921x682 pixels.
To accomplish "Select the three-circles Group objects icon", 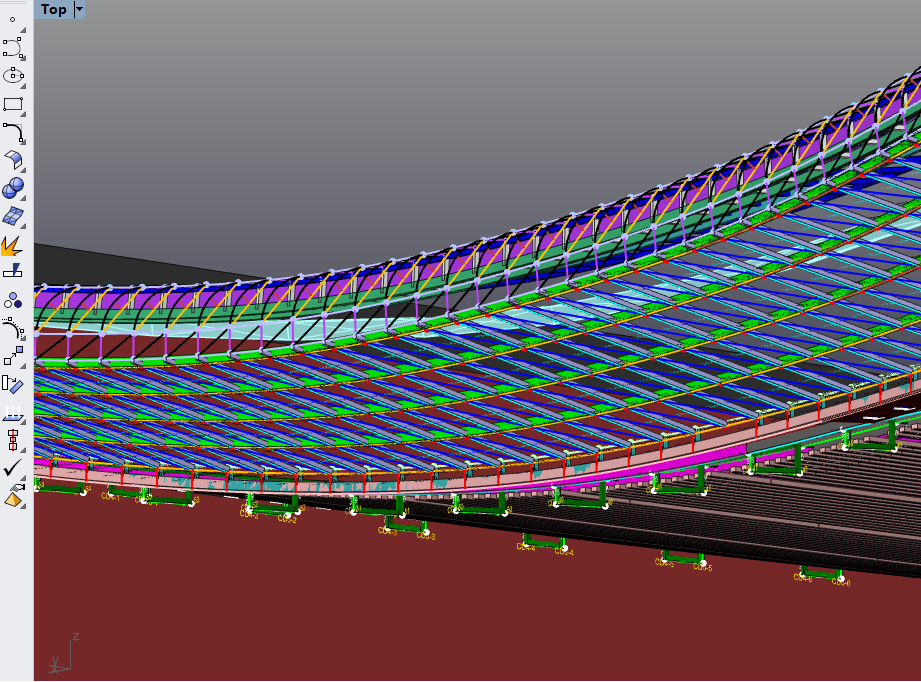I will point(13,300).
